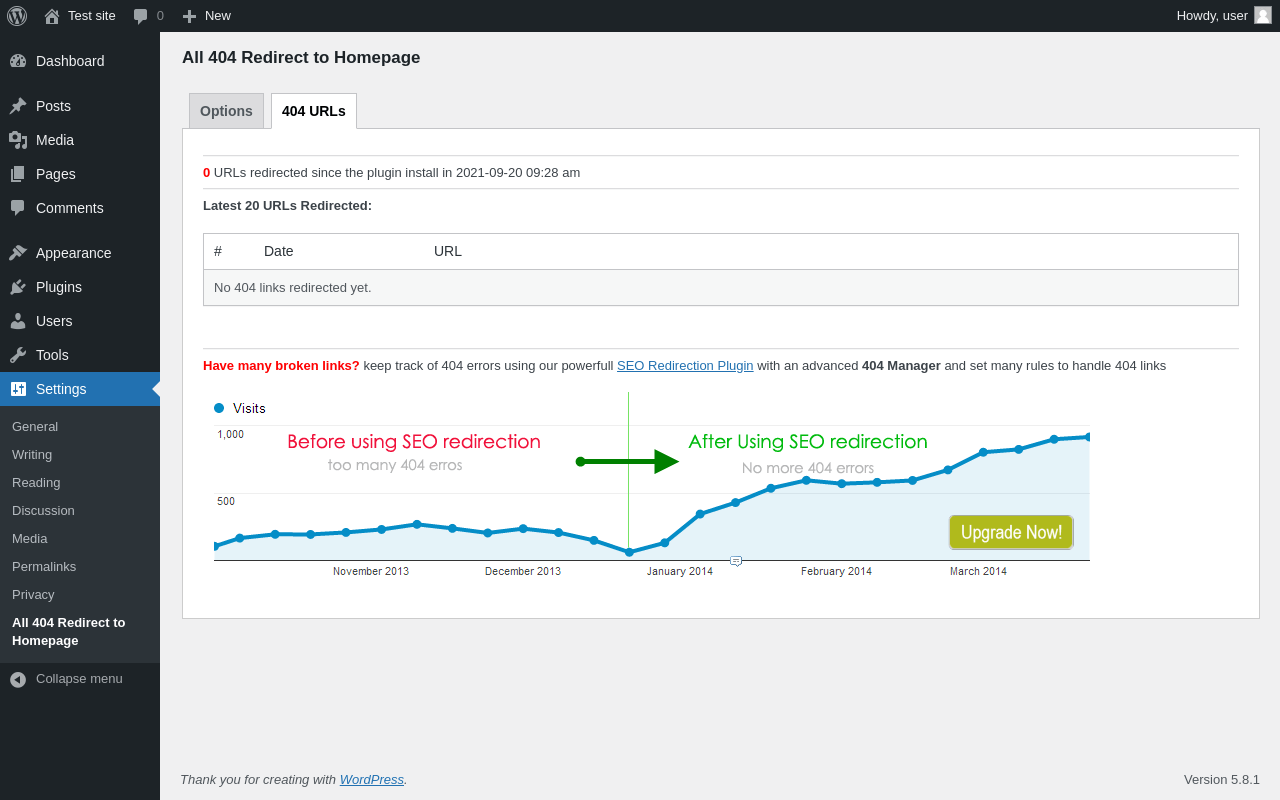Click the Pages icon in sidebar
Screen dimensions: 1280x800
click(x=18, y=174)
